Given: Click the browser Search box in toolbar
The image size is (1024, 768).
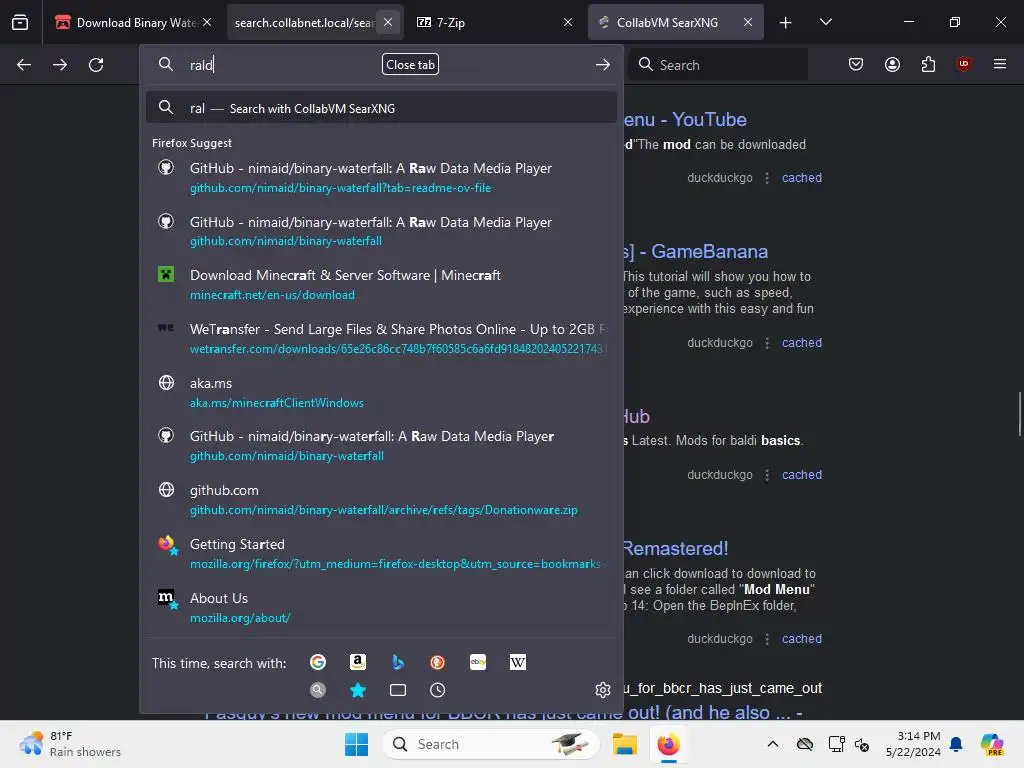Looking at the screenshot, I should pos(718,65).
